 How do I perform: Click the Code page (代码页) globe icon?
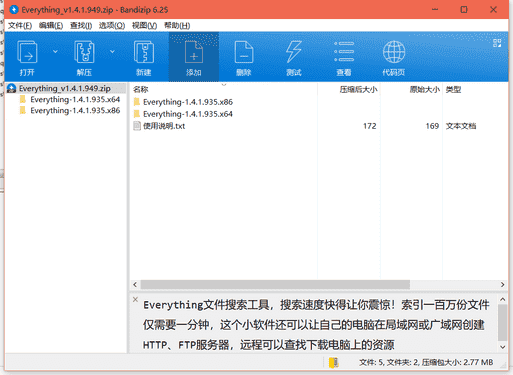(x=394, y=57)
